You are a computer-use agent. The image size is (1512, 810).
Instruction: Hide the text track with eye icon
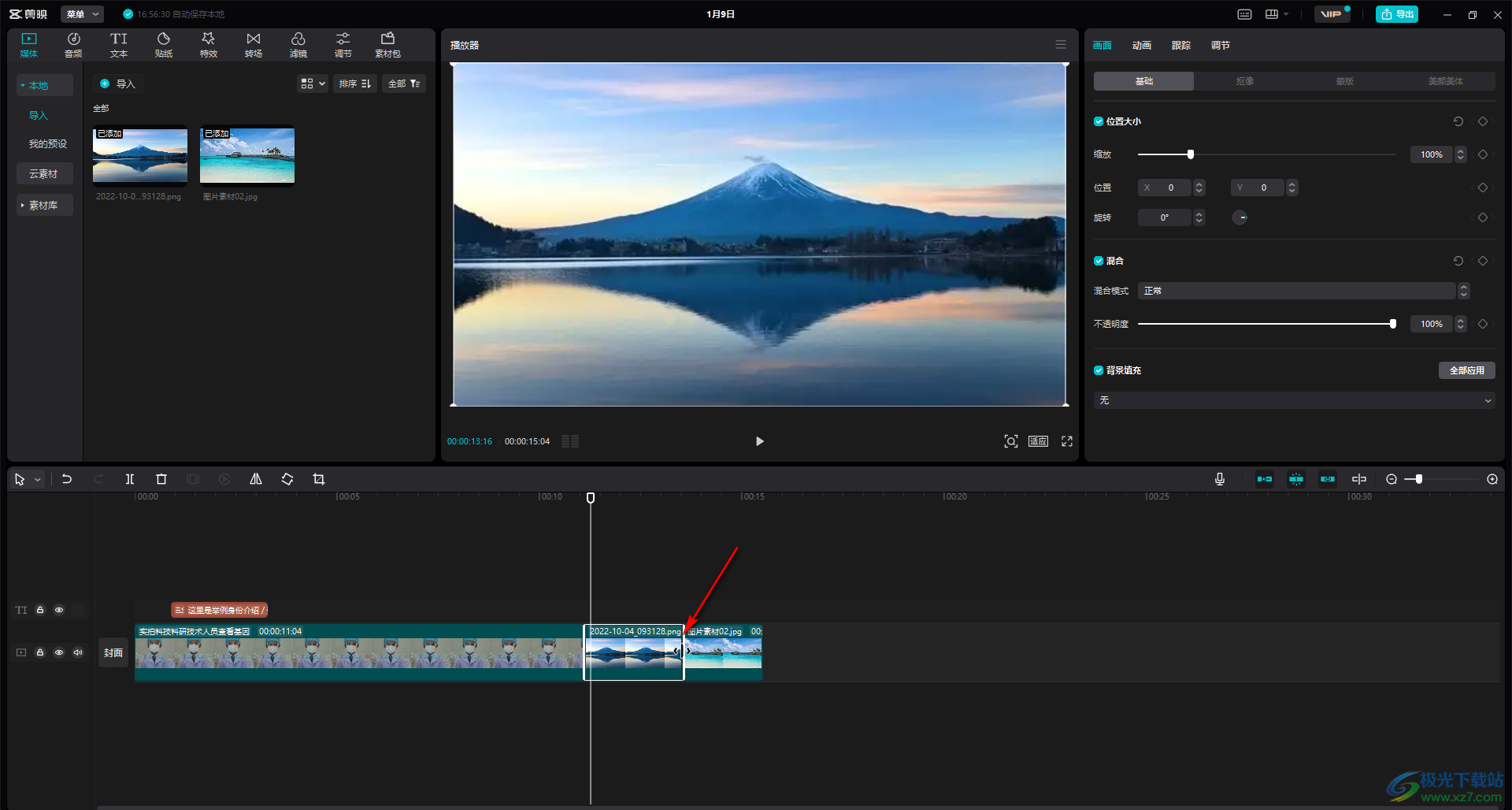point(59,610)
